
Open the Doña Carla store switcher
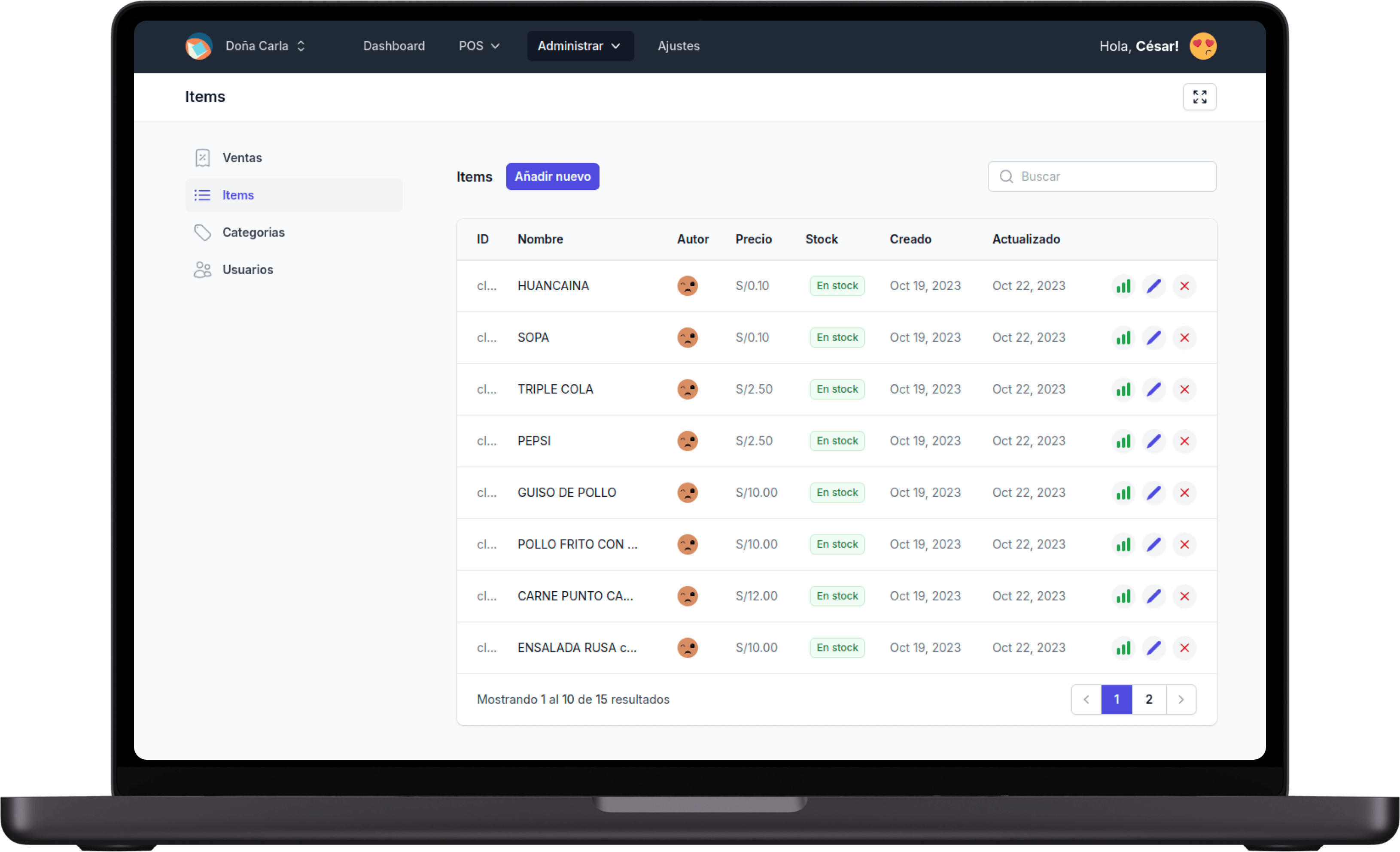click(265, 46)
